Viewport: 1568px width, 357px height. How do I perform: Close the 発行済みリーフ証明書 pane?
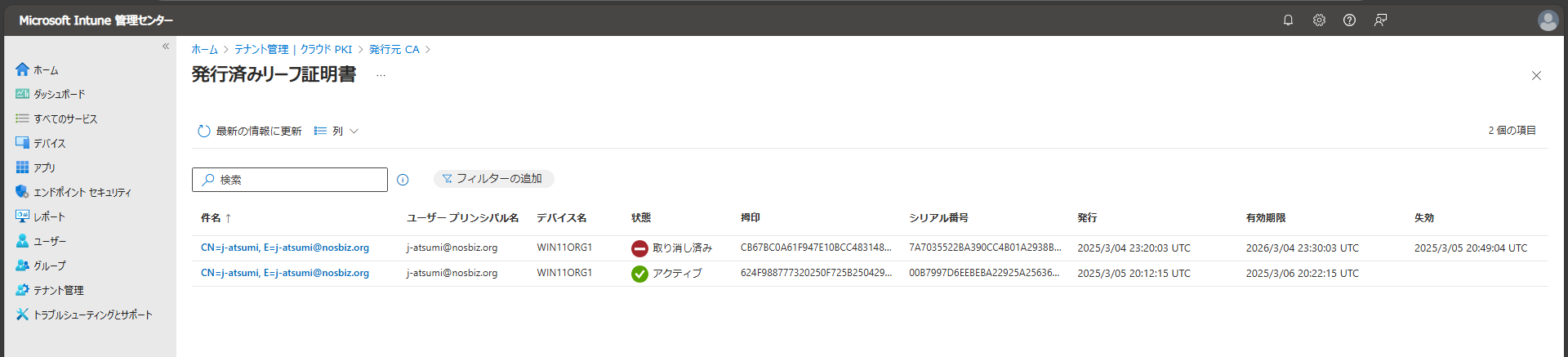click(x=1536, y=76)
